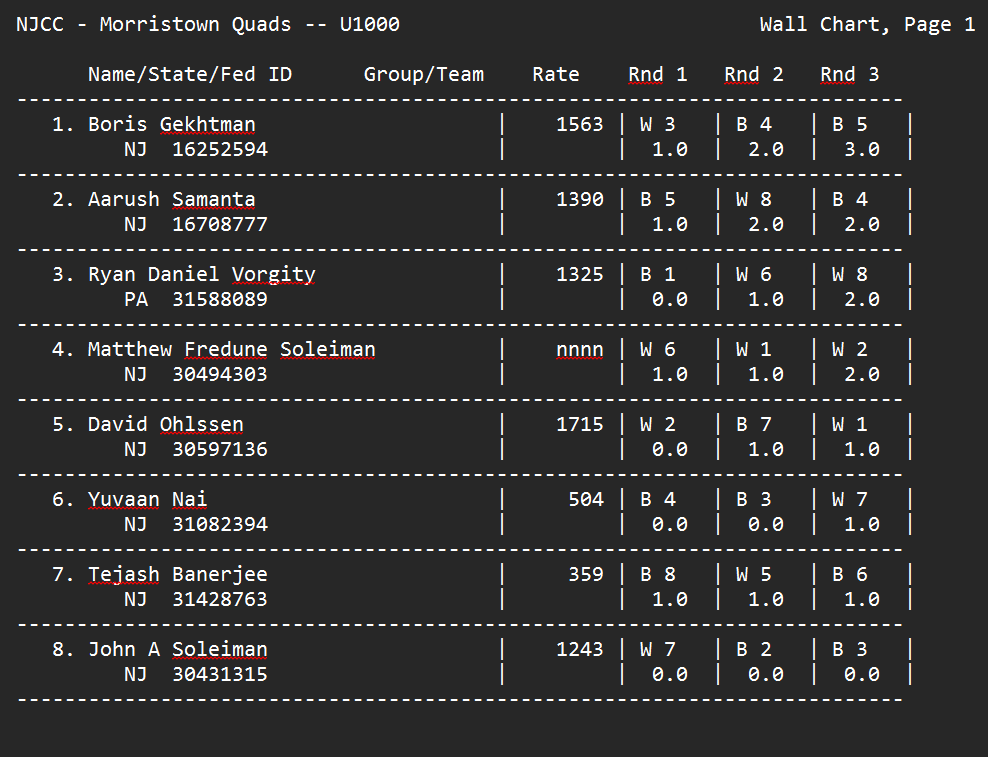The image size is (988, 757).
Task: Click David Ohlssen's rating 1715
Action: pos(580,424)
